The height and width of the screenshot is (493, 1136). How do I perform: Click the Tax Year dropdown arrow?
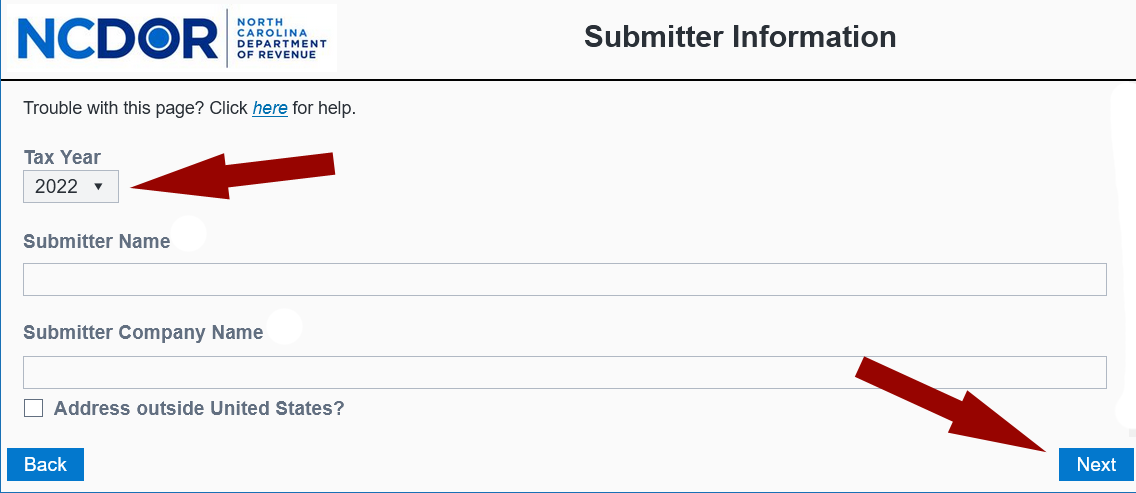click(x=98, y=187)
